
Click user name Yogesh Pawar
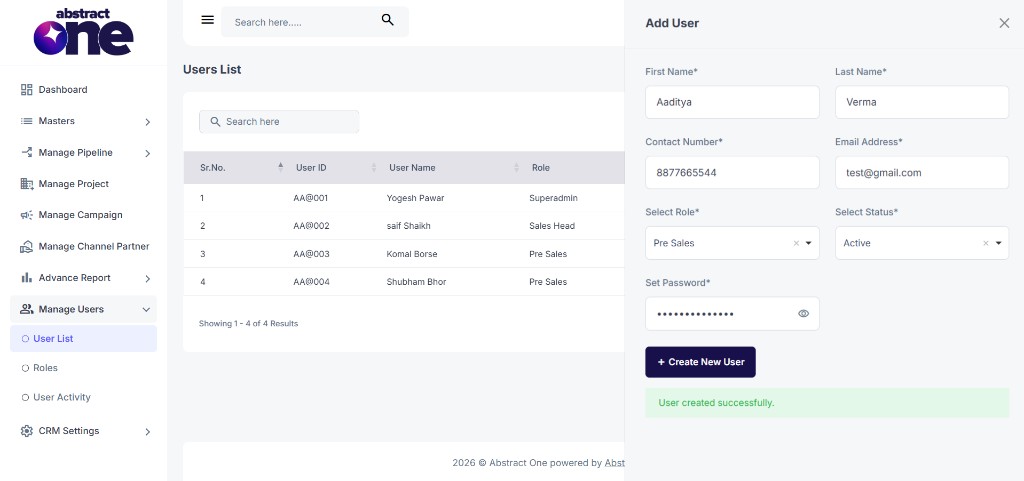coord(415,198)
